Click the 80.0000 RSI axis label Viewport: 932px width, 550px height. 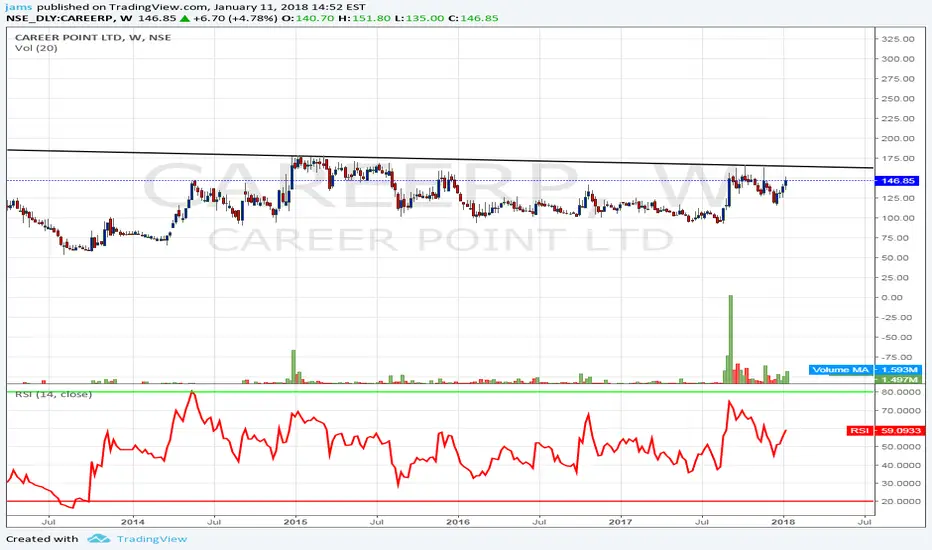[901, 392]
